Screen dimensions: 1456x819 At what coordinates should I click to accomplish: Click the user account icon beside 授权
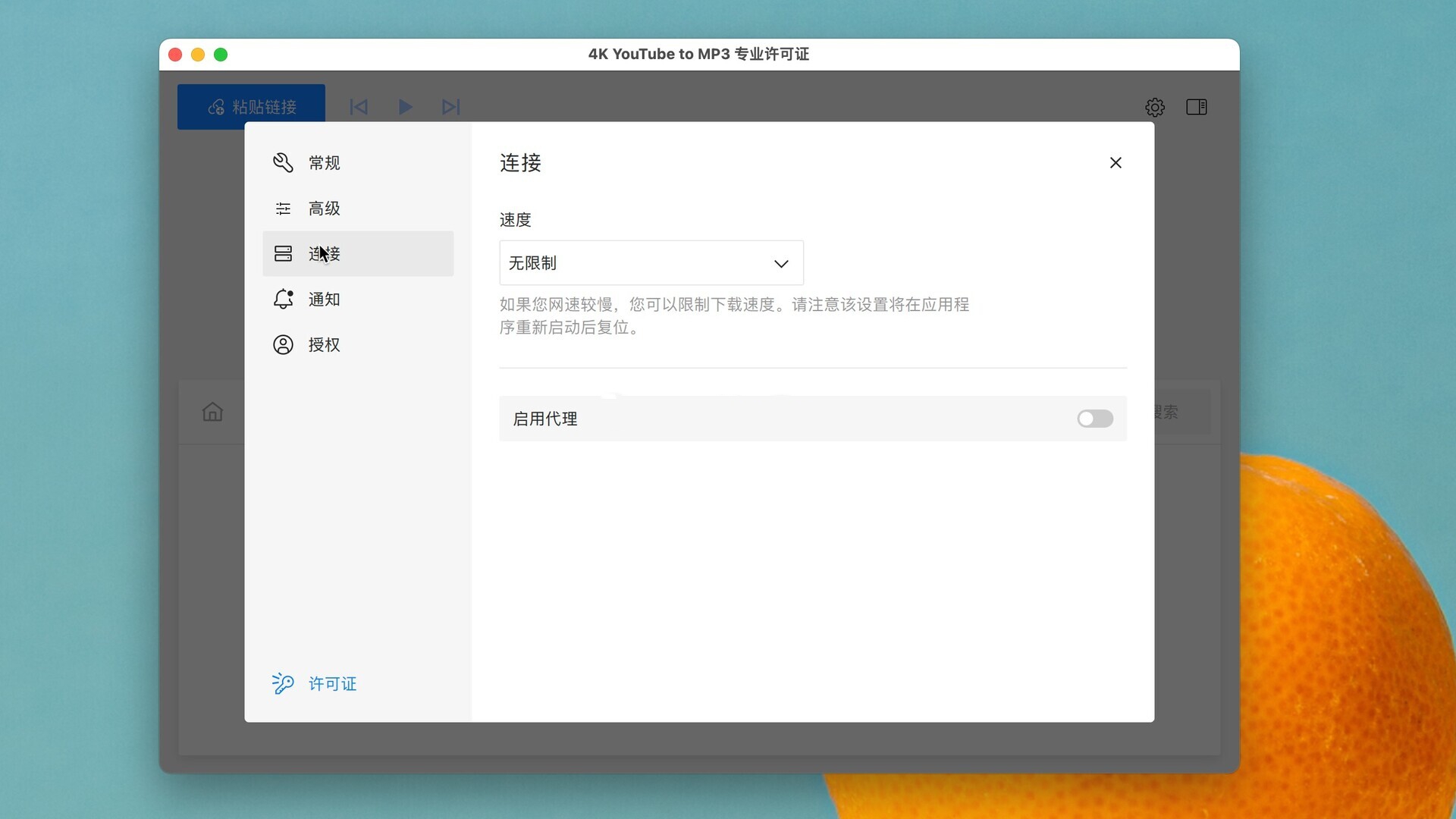(283, 345)
